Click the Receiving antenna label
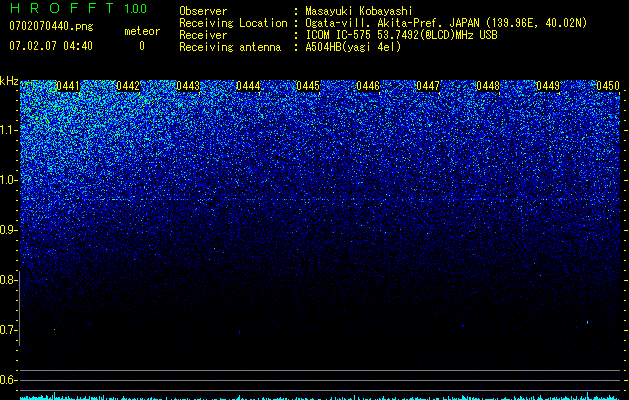Image resolution: width=629 pixels, height=400 pixels. pyautogui.click(x=230, y=47)
